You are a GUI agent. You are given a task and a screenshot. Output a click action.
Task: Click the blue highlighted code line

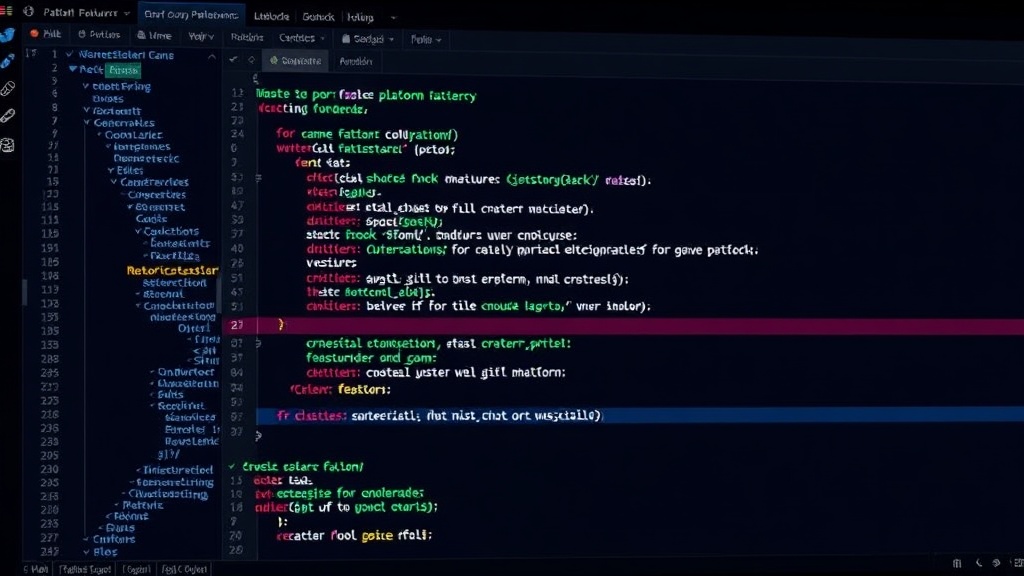640,415
